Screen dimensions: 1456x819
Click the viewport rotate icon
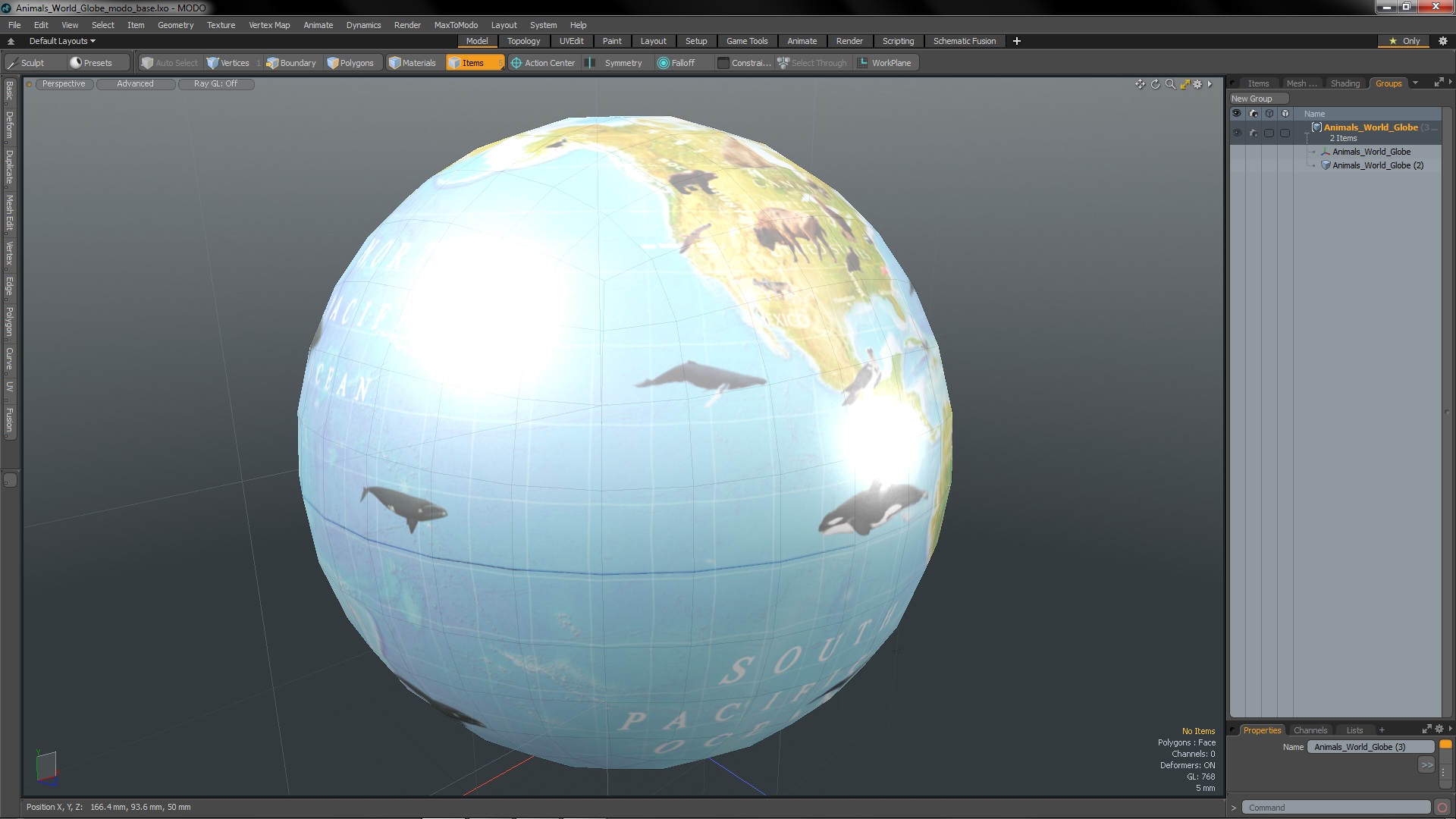click(x=1155, y=84)
